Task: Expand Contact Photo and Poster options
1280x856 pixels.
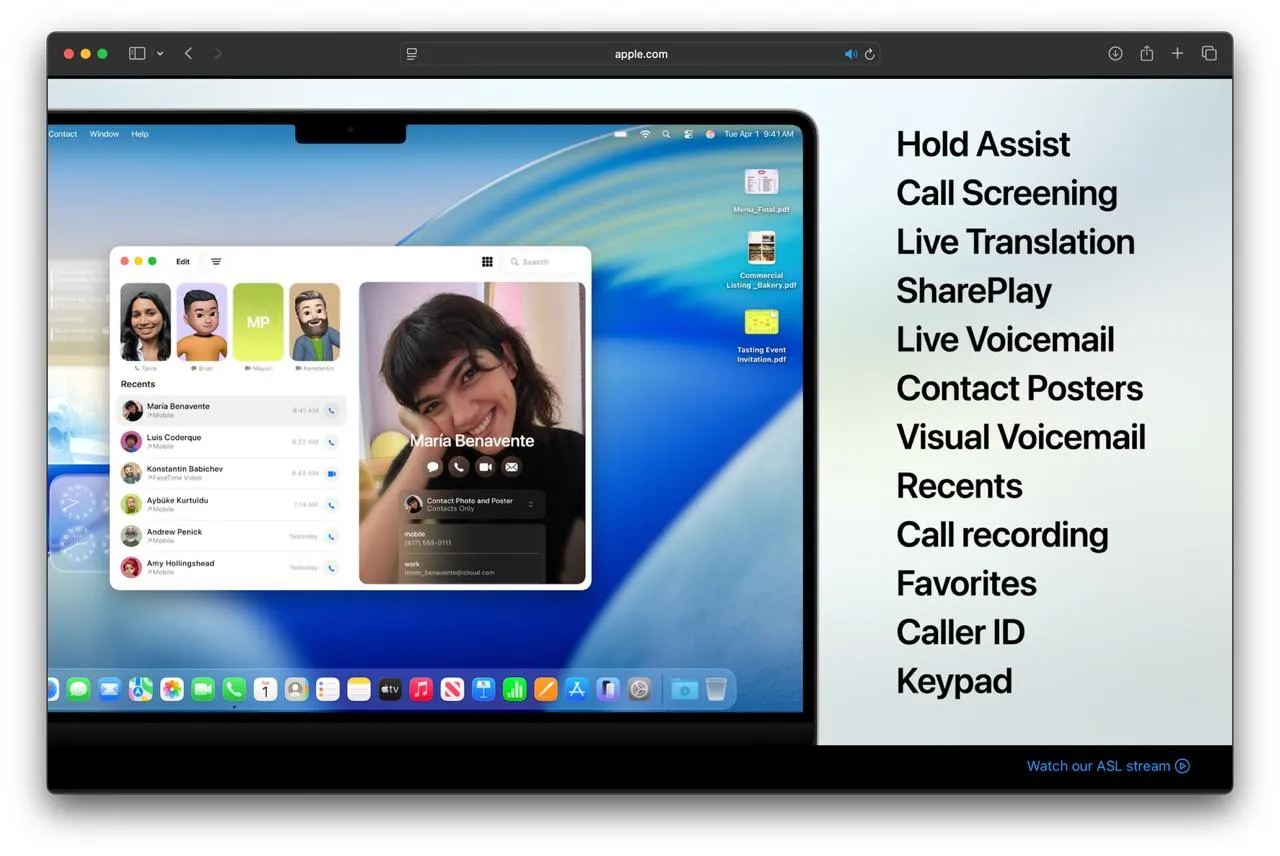Action: [472, 504]
